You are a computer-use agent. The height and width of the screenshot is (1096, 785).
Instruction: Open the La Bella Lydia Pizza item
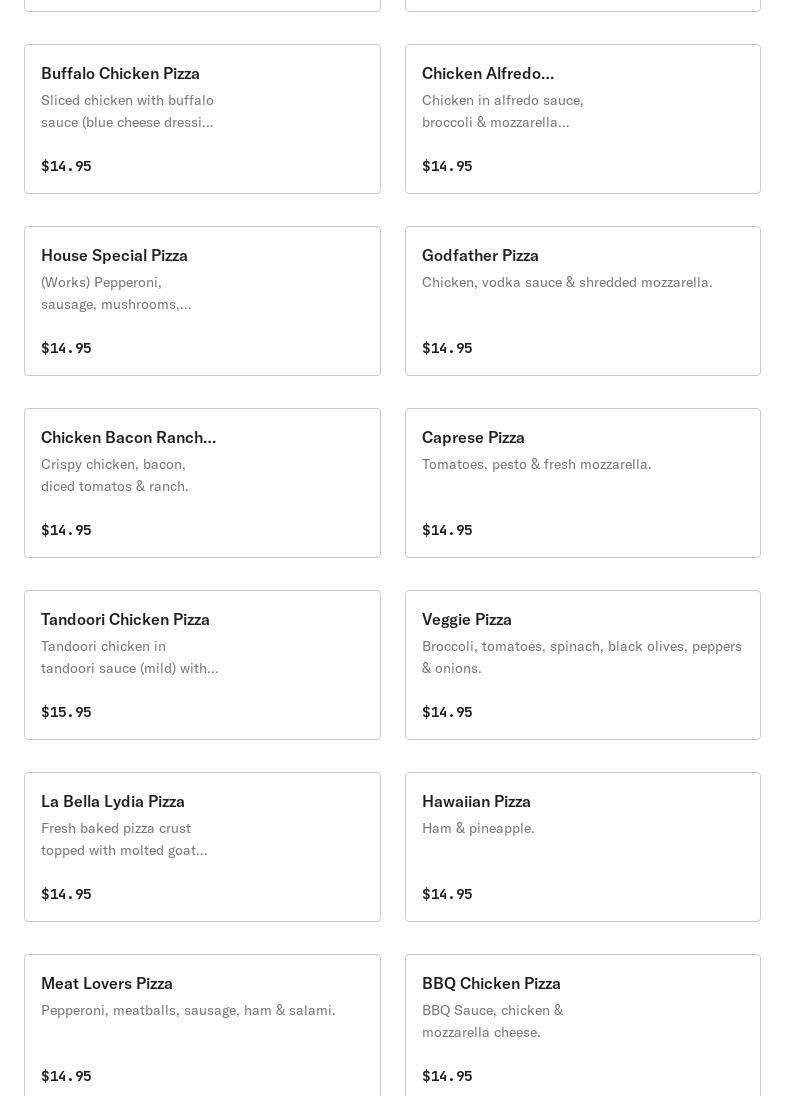click(x=202, y=847)
